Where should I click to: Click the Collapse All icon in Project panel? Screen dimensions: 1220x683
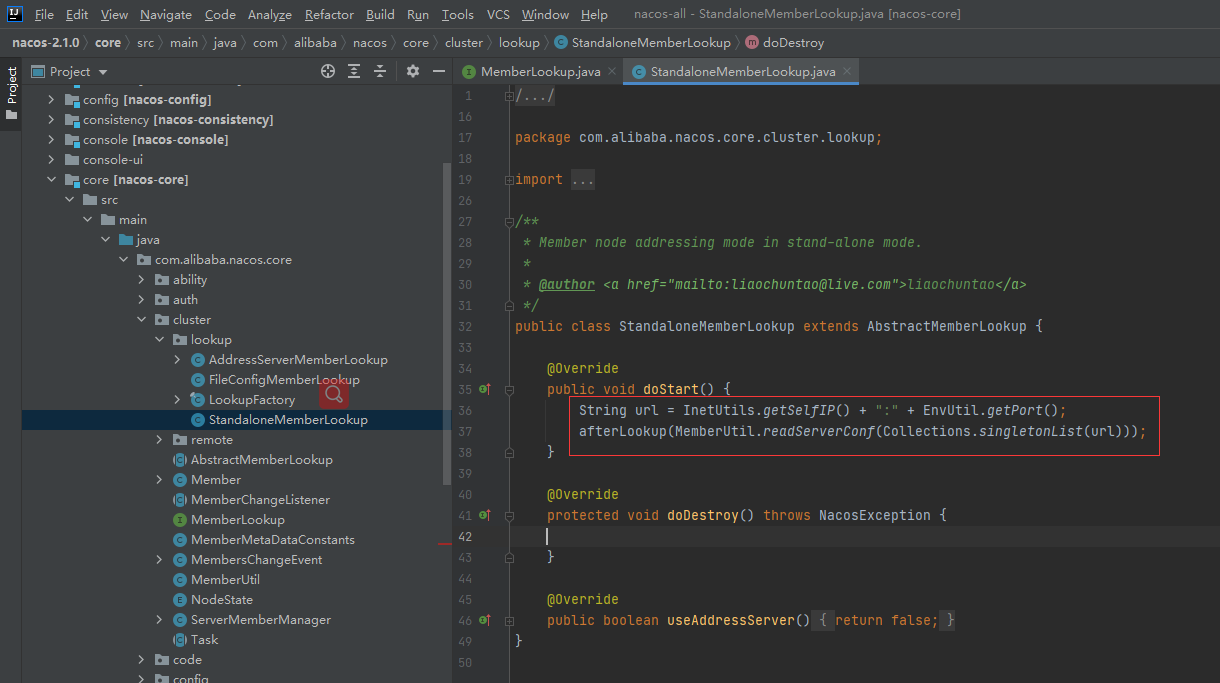(x=380, y=71)
